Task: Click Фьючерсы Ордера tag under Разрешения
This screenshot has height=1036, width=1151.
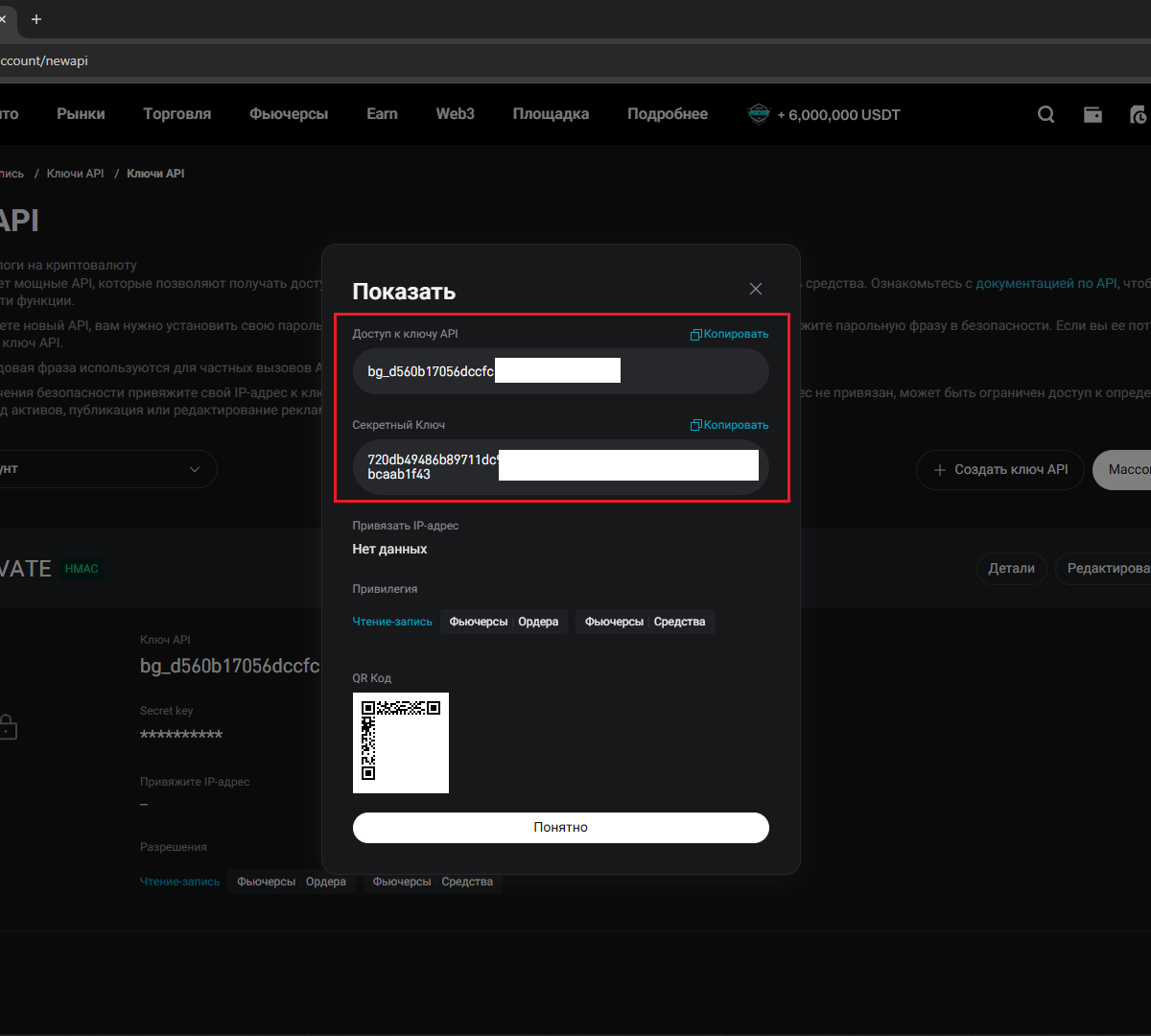Action: point(292,882)
